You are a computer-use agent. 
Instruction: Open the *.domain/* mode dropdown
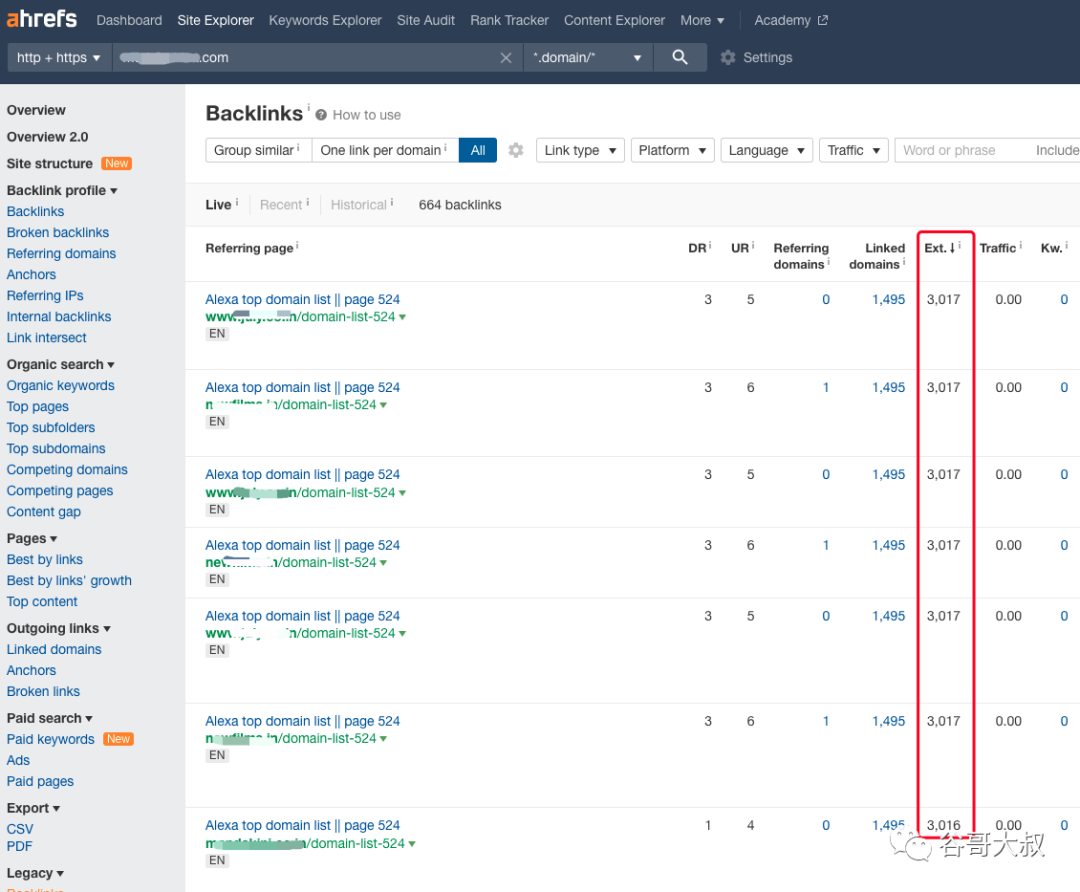[x=588, y=58]
